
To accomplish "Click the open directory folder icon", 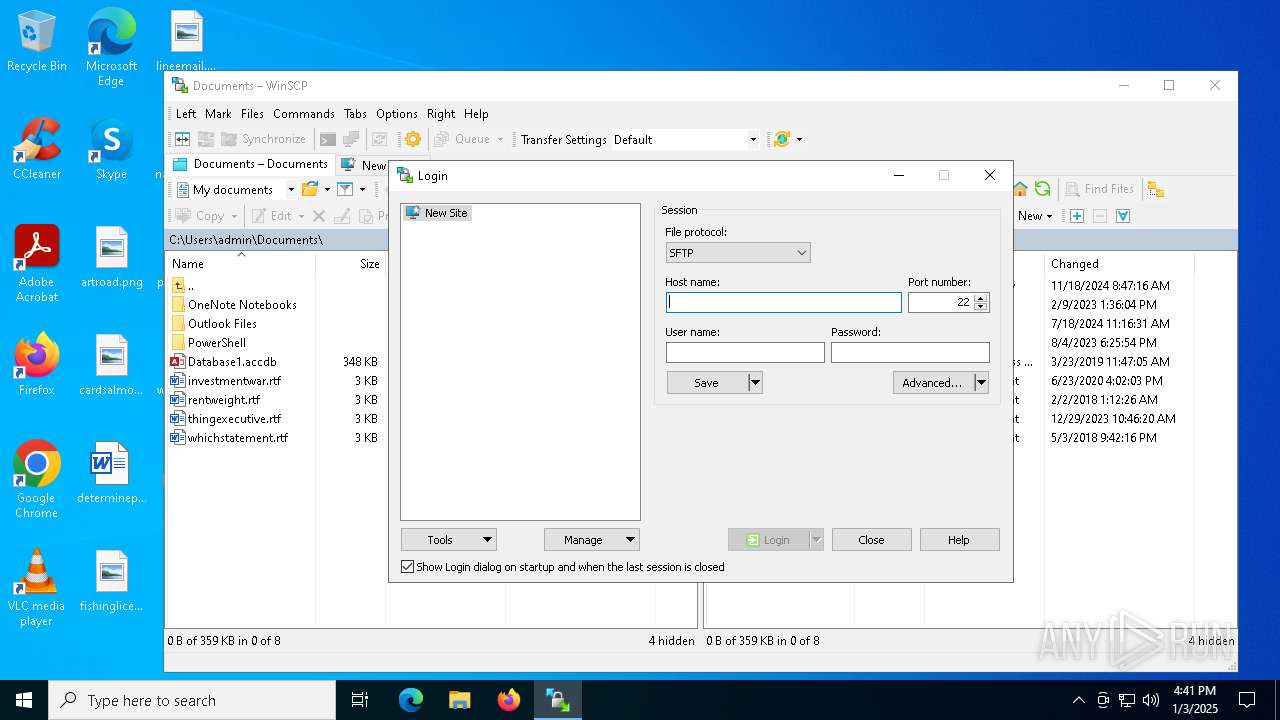I will (310, 189).
